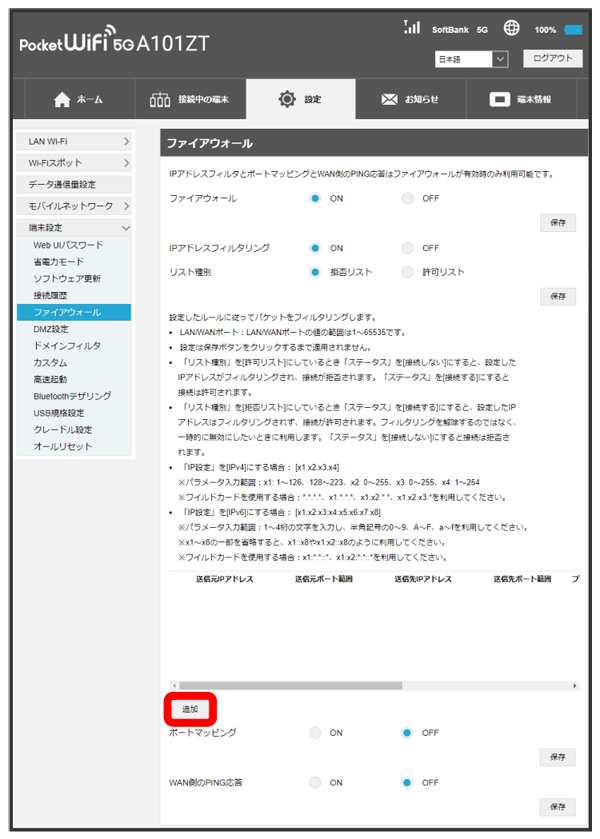Open the 日本語 language dropdown

pos(472,60)
